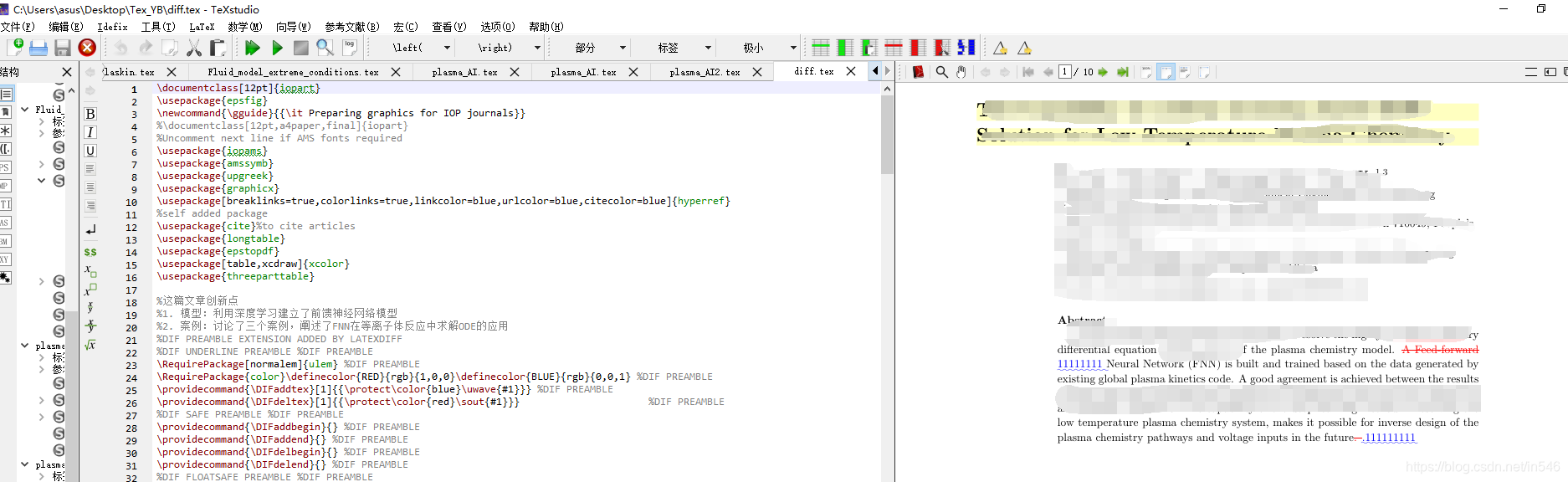Viewport: 1568px width, 482px height.
Task: Switch to the plasma_AI2.tex tab
Action: point(705,72)
